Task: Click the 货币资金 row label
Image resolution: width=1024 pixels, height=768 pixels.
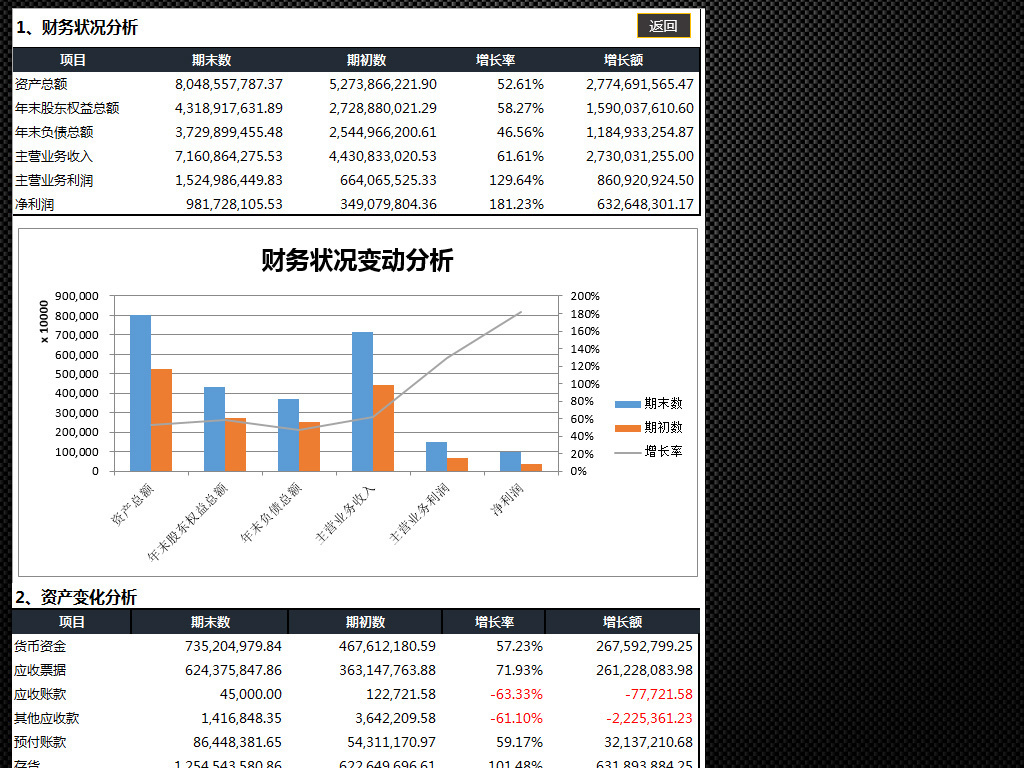Action: coord(40,647)
